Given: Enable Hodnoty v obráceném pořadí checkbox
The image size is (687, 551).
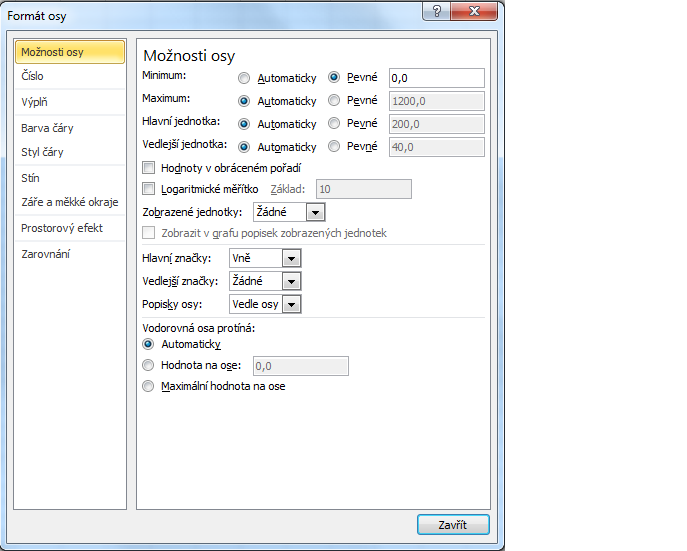Looking at the screenshot, I should [150, 168].
